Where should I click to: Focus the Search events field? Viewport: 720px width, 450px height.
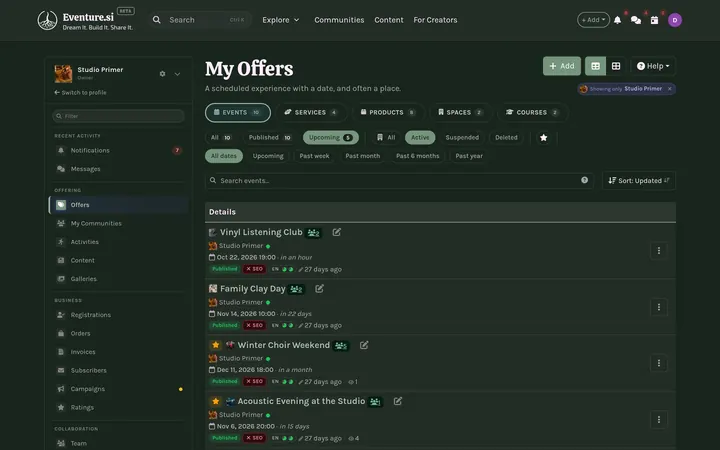pos(399,181)
